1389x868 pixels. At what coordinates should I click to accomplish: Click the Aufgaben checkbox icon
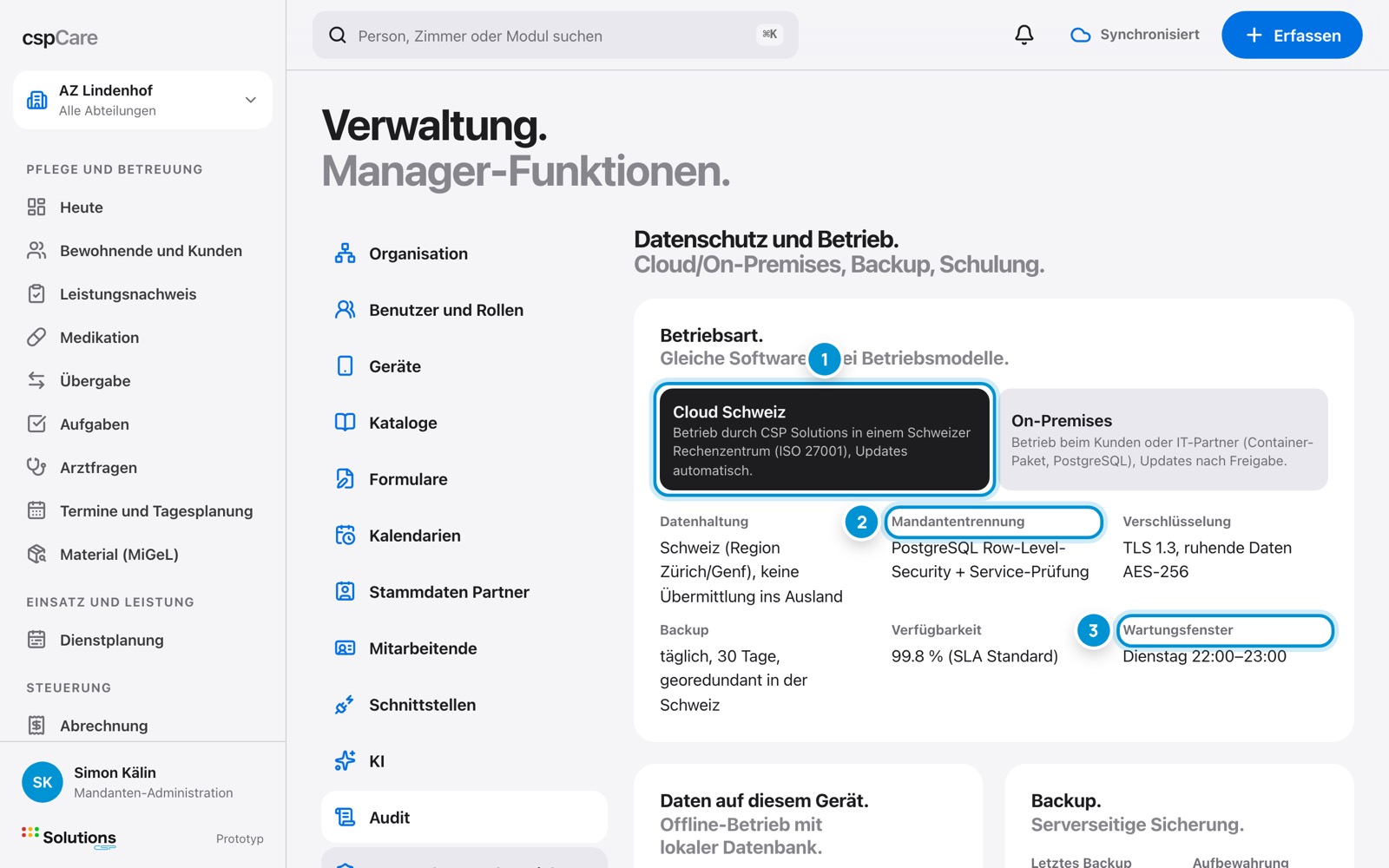click(x=36, y=424)
